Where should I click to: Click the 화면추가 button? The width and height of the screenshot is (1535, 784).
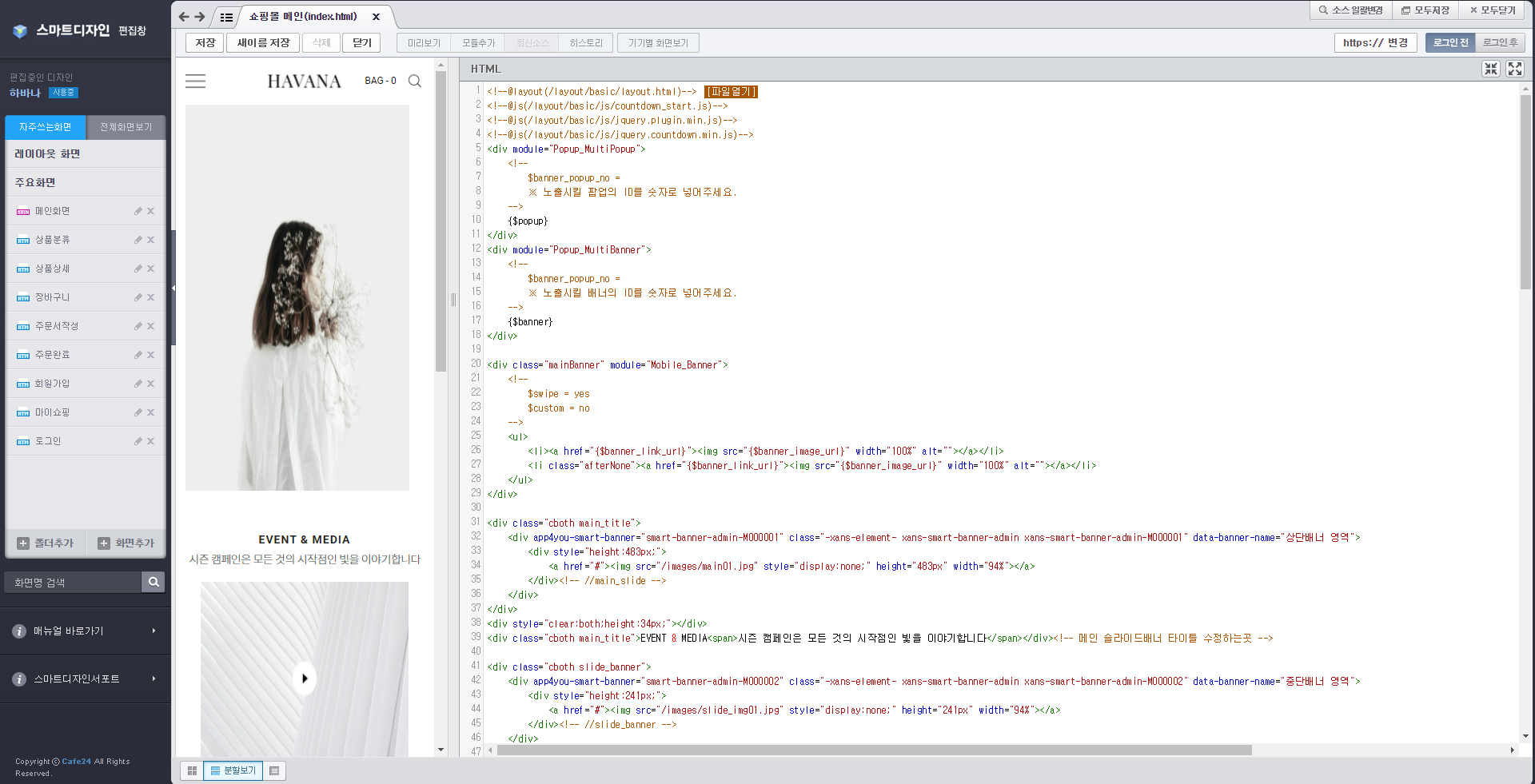coord(126,543)
